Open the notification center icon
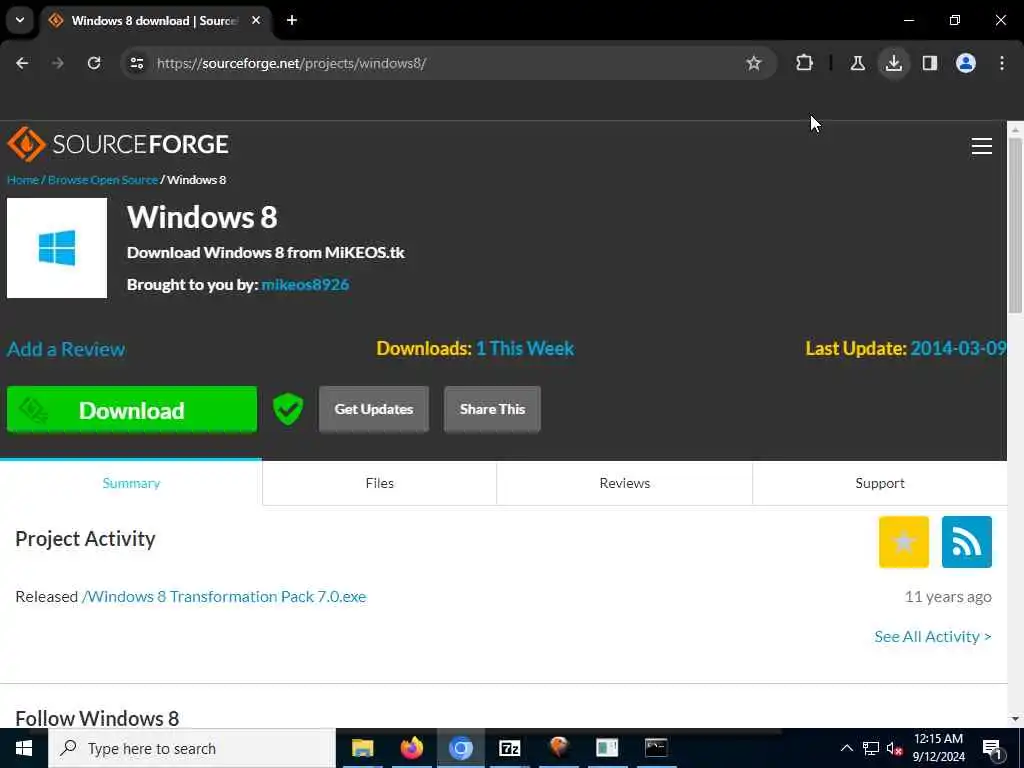1024x768 pixels. [993, 749]
